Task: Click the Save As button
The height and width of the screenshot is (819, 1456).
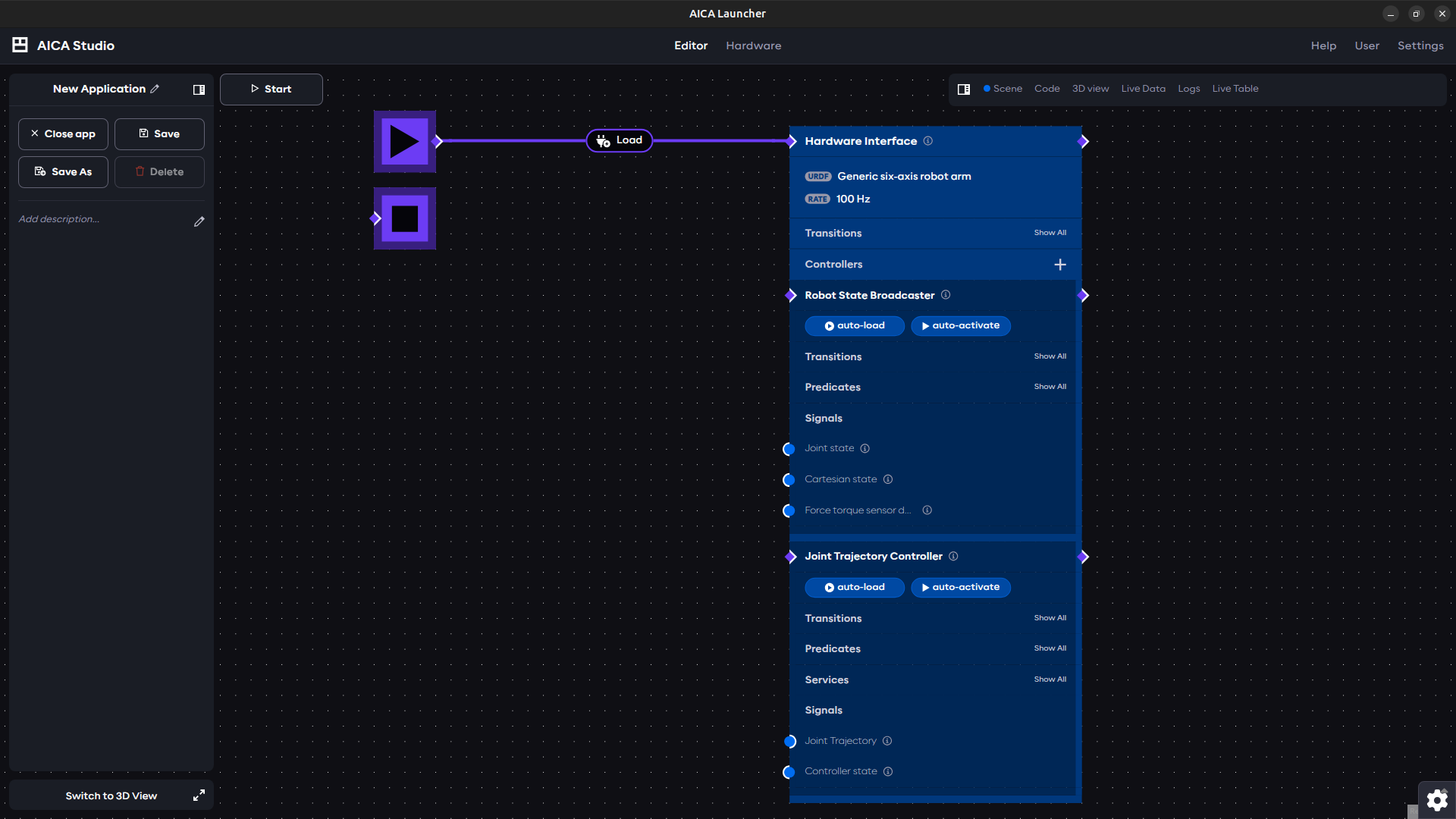Action: click(x=63, y=172)
